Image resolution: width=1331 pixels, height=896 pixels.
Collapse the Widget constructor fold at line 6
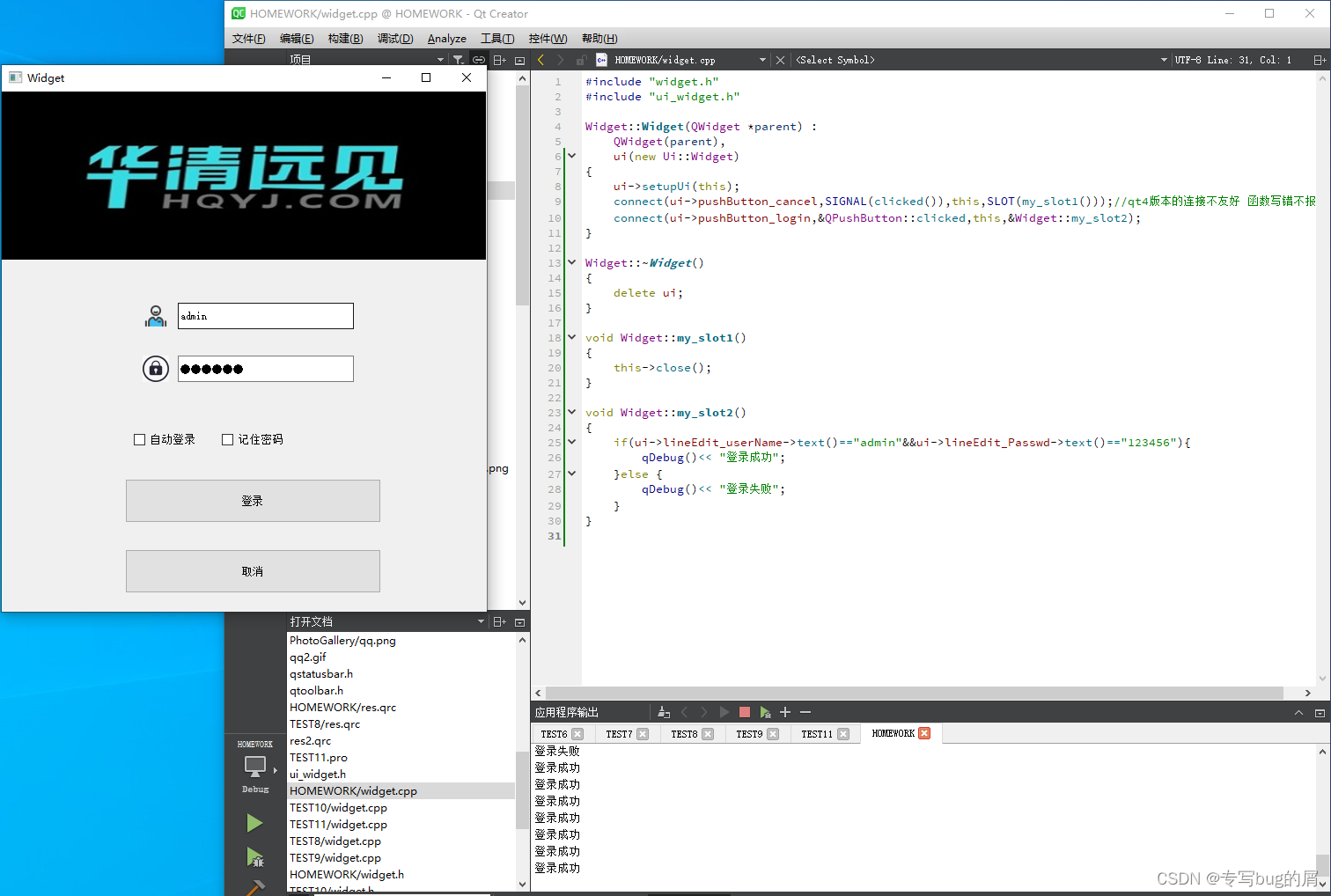coord(571,156)
